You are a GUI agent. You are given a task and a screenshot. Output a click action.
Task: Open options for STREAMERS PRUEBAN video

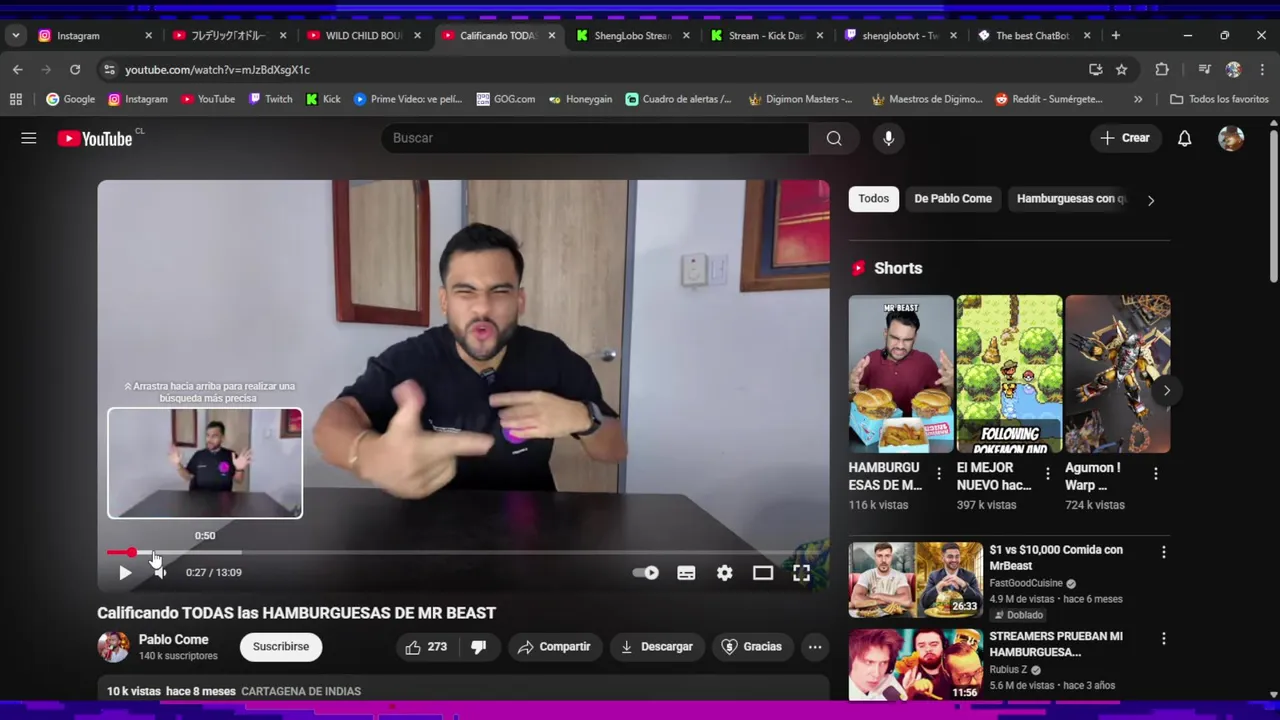pyautogui.click(x=1163, y=638)
